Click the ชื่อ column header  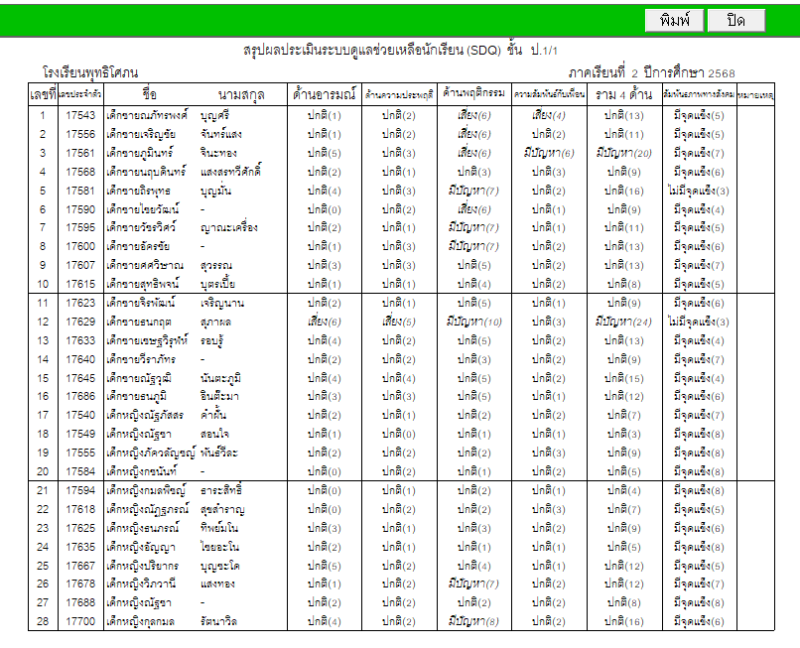[150, 94]
